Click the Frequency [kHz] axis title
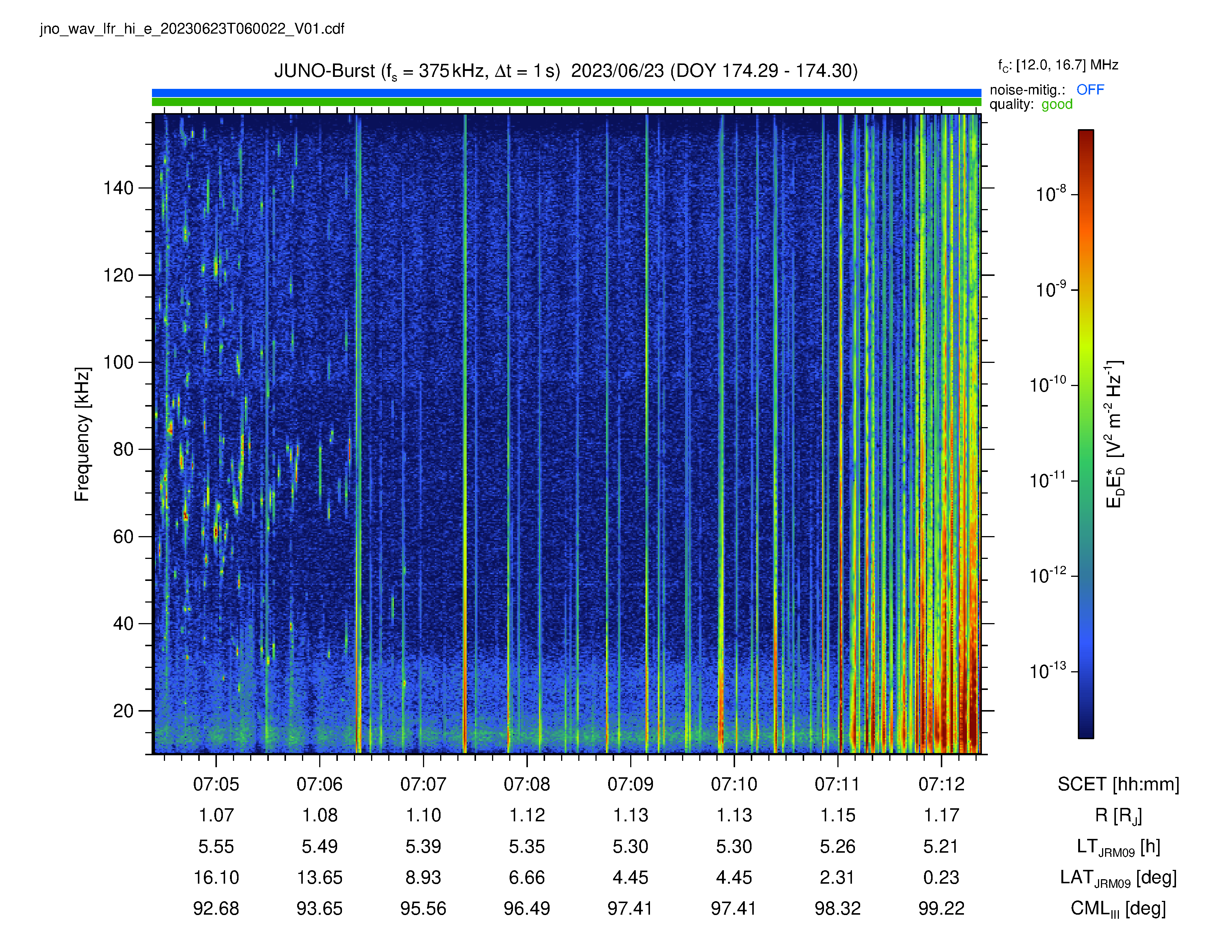 tap(82, 434)
